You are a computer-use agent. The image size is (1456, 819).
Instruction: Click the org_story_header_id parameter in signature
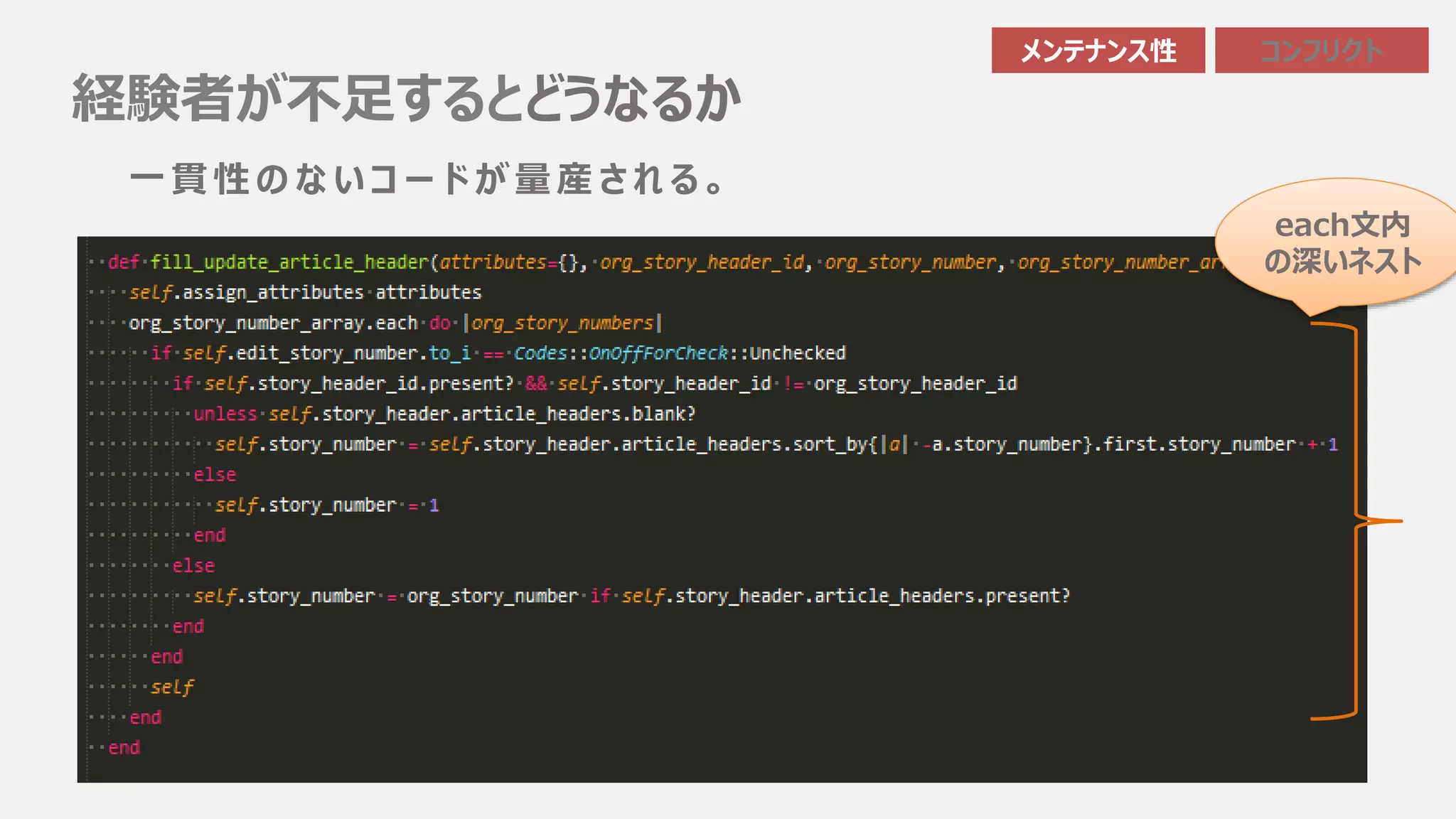(x=702, y=262)
